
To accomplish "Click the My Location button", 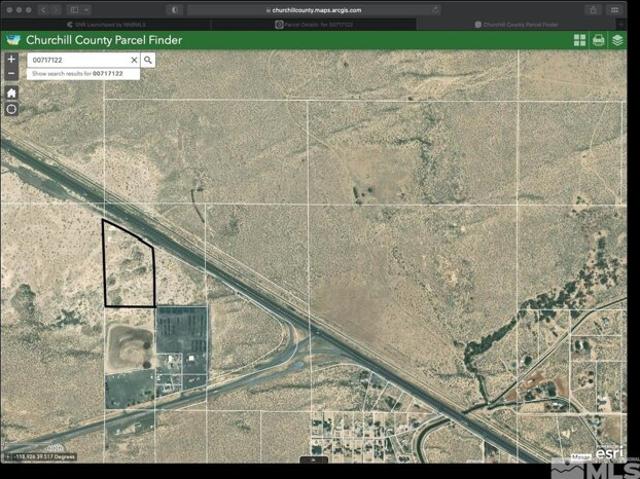I will [11, 108].
